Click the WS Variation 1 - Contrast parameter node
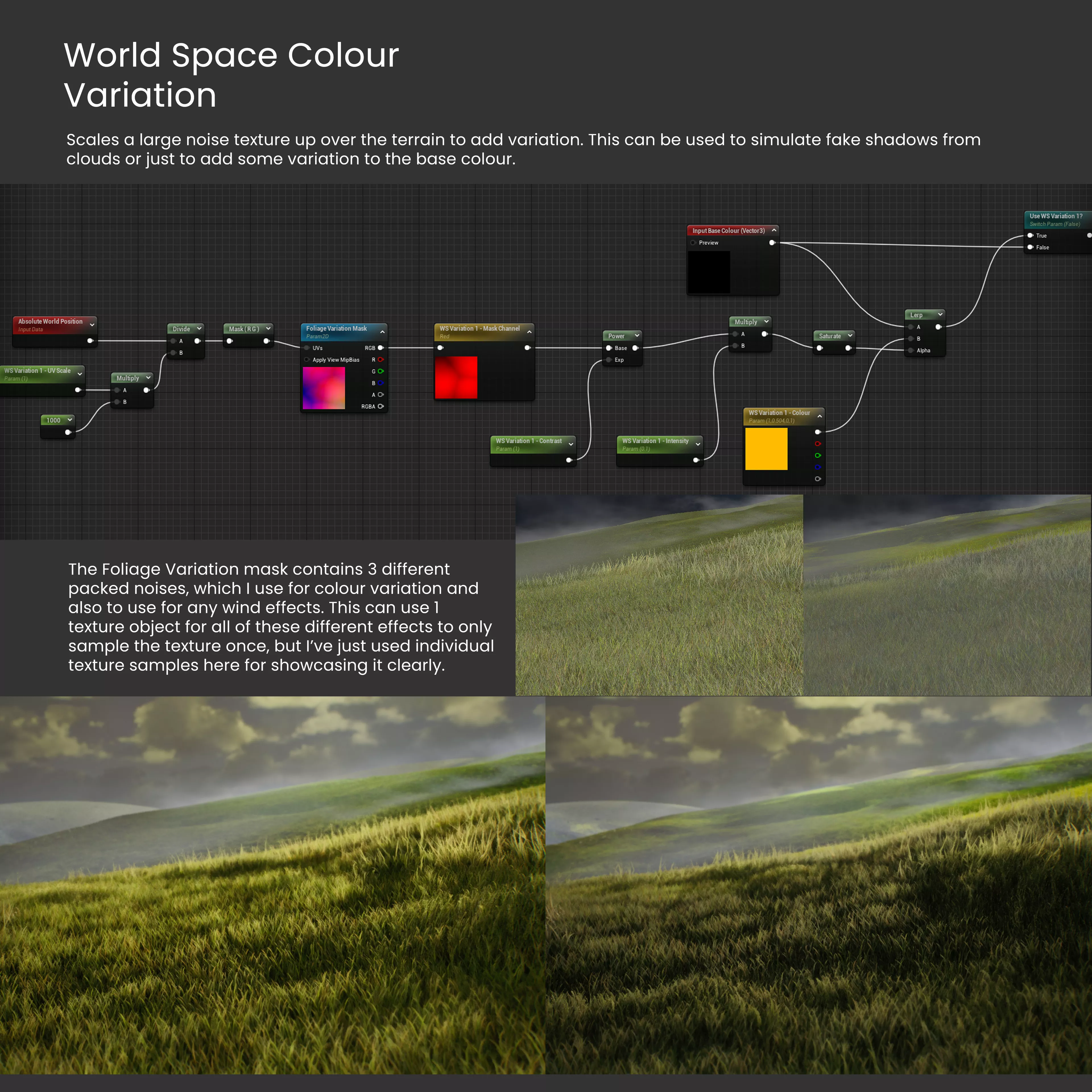The height and width of the screenshot is (1092, 1092). pos(528,441)
